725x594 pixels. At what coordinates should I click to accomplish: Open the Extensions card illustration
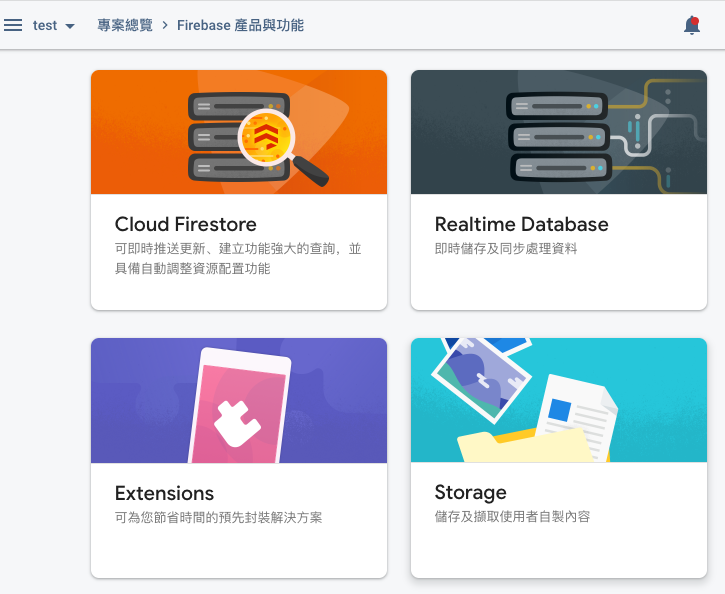pyautogui.click(x=239, y=400)
